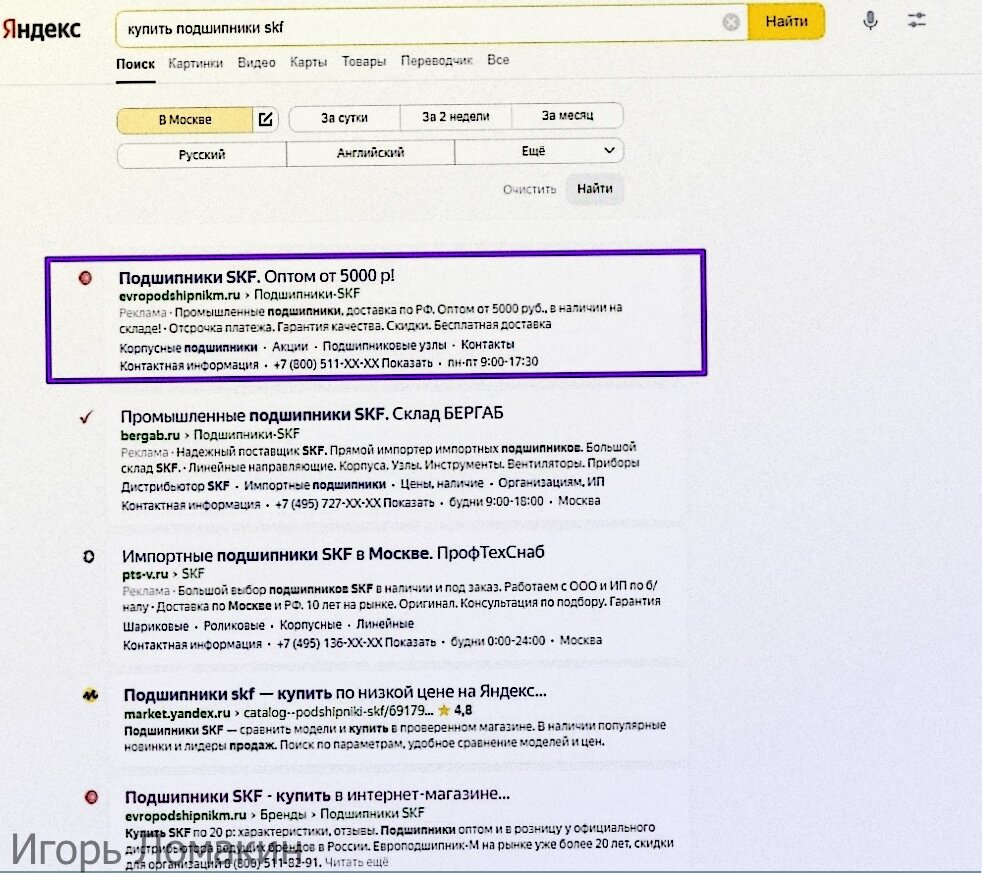
Task: Click Читать ещё in last result
Action: pos(356,862)
